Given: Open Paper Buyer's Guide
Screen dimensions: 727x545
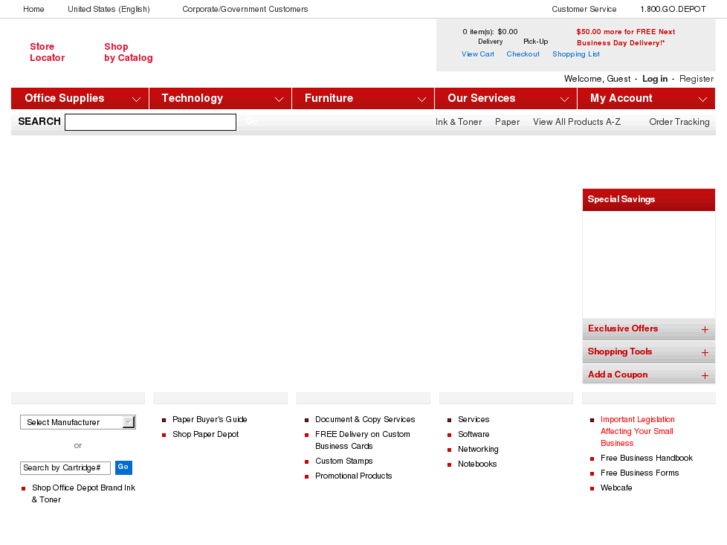Looking at the screenshot, I should click(x=210, y=419).
